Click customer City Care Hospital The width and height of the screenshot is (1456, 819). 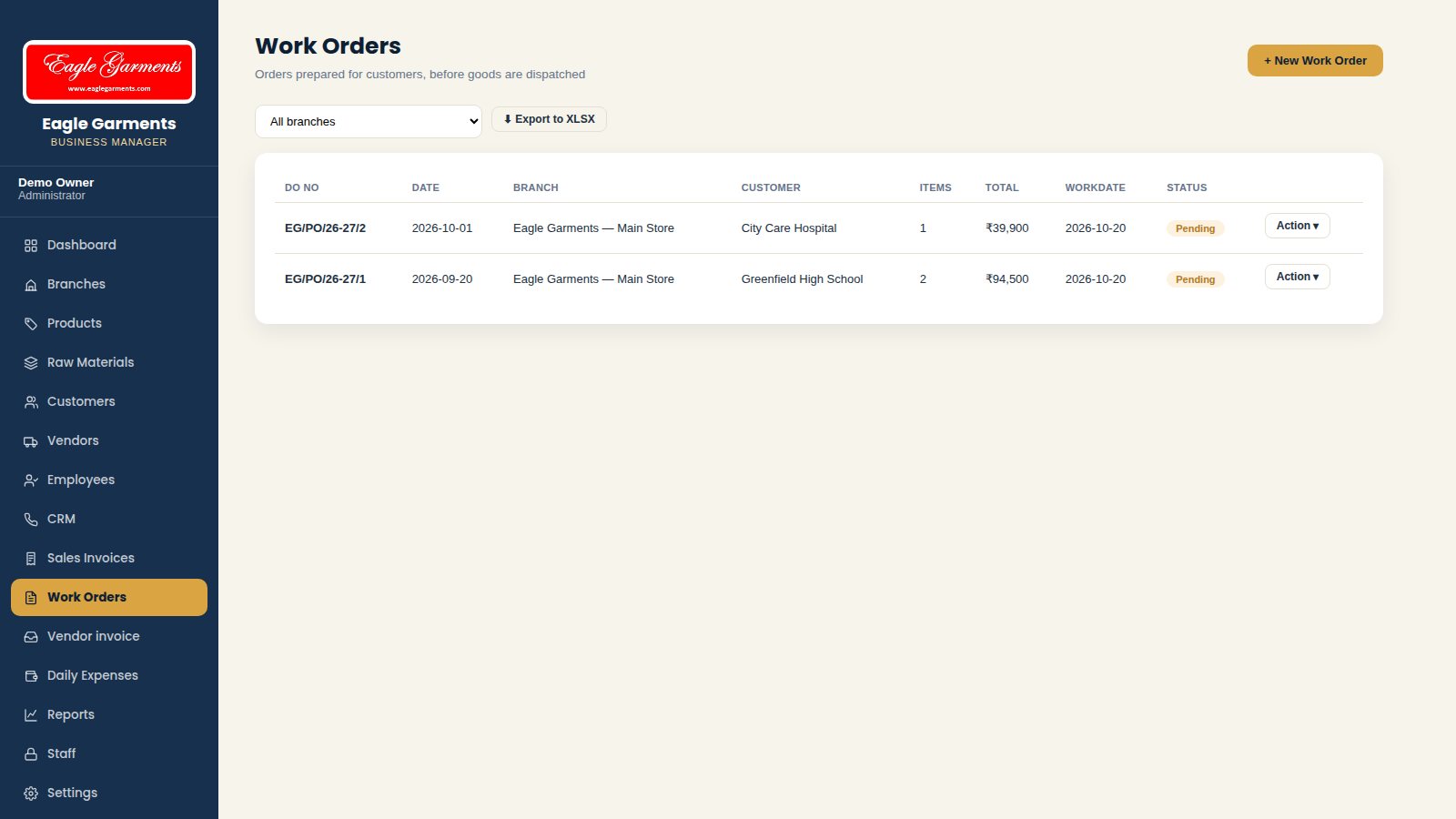pyautogui.click(x=789, y=228)
